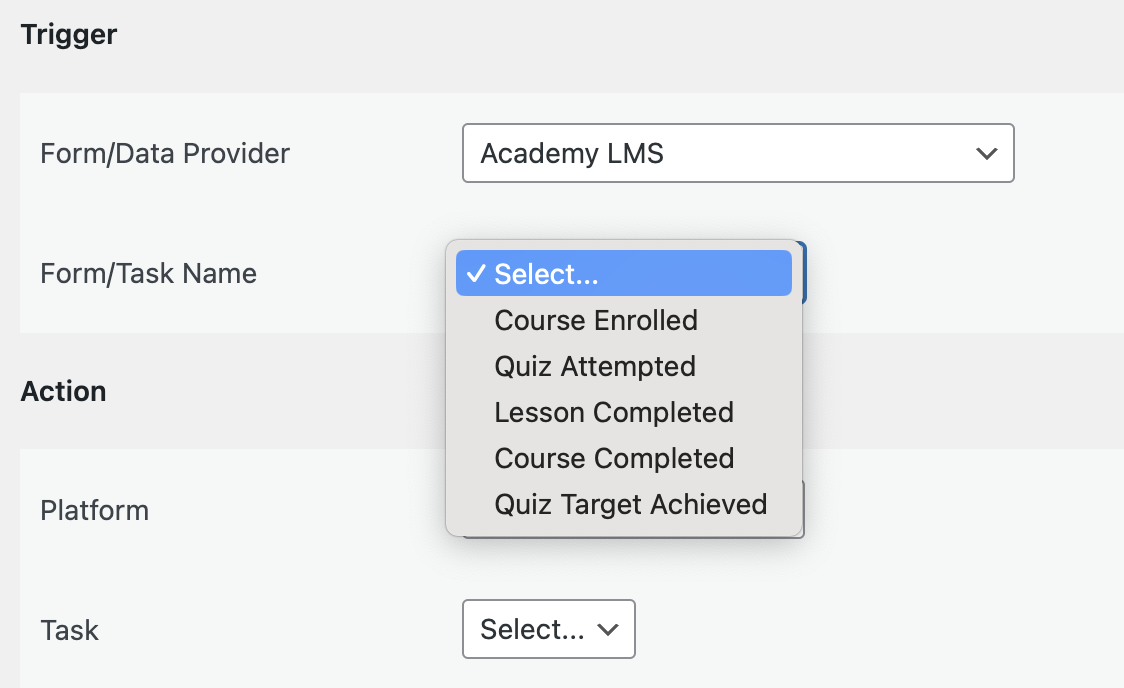Choose 'Lesson Completed' as the trigger task
The width and height of the screenshot is (1124, 688).
click(x=613, y=412)
